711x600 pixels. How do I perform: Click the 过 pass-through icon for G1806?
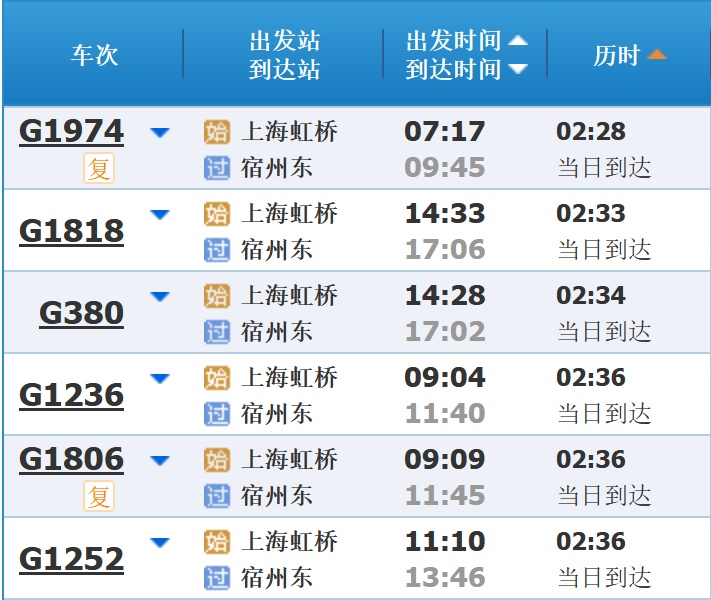(216, 495)
